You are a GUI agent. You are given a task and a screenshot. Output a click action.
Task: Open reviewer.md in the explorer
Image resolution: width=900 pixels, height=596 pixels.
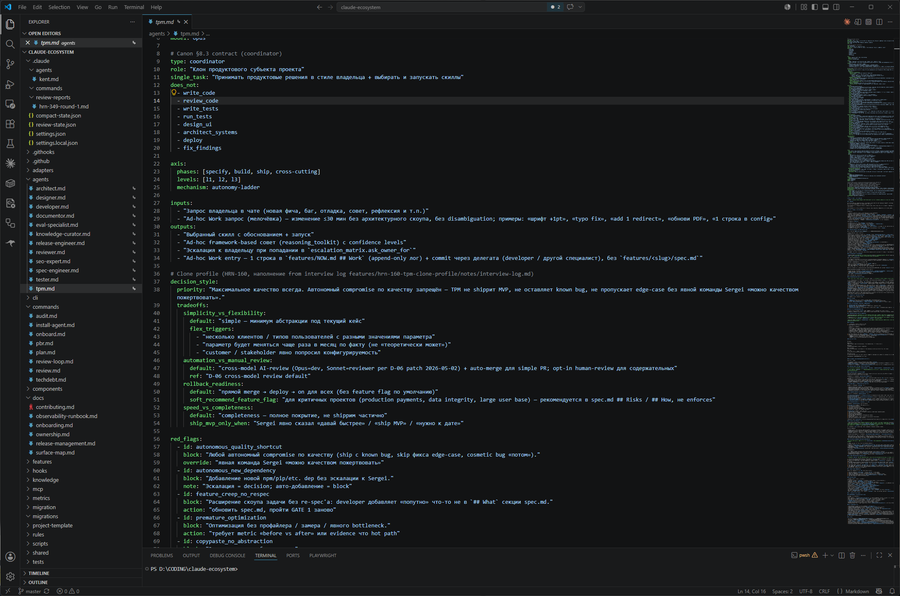click(x=50, y=252)
